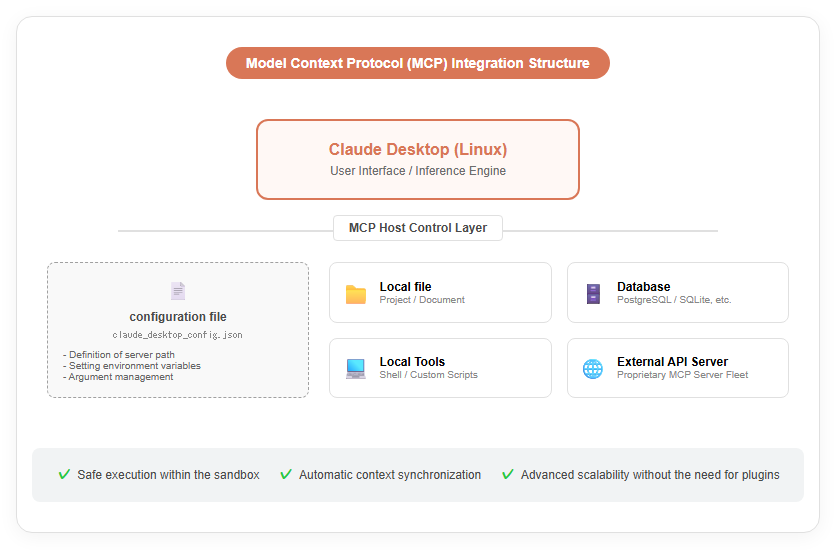836x550 pixels.
Task: Click the laptop icon next to Local Tools
Action: [x=356, y=369]
